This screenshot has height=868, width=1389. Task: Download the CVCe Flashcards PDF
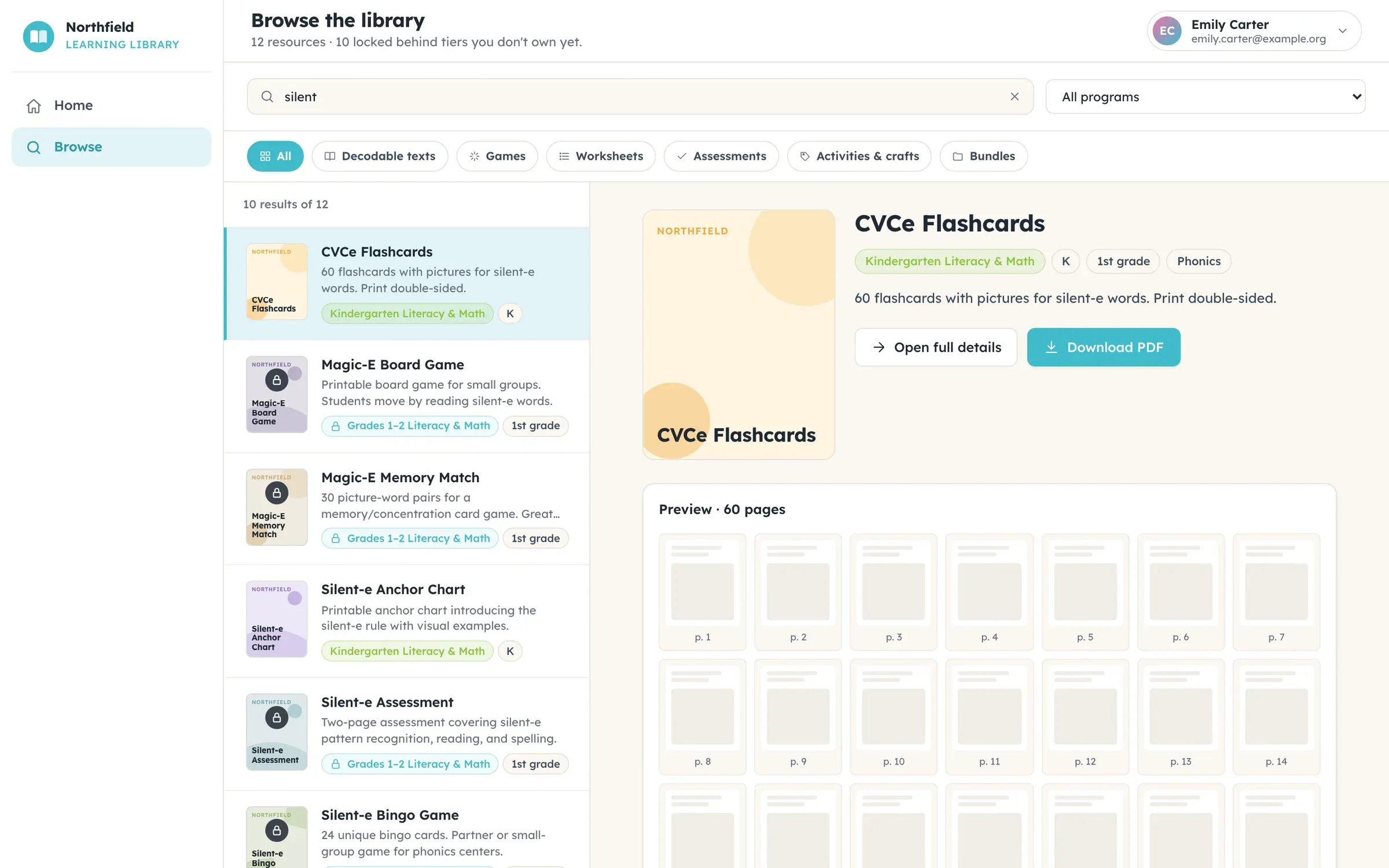click(x=1103, y=347)
